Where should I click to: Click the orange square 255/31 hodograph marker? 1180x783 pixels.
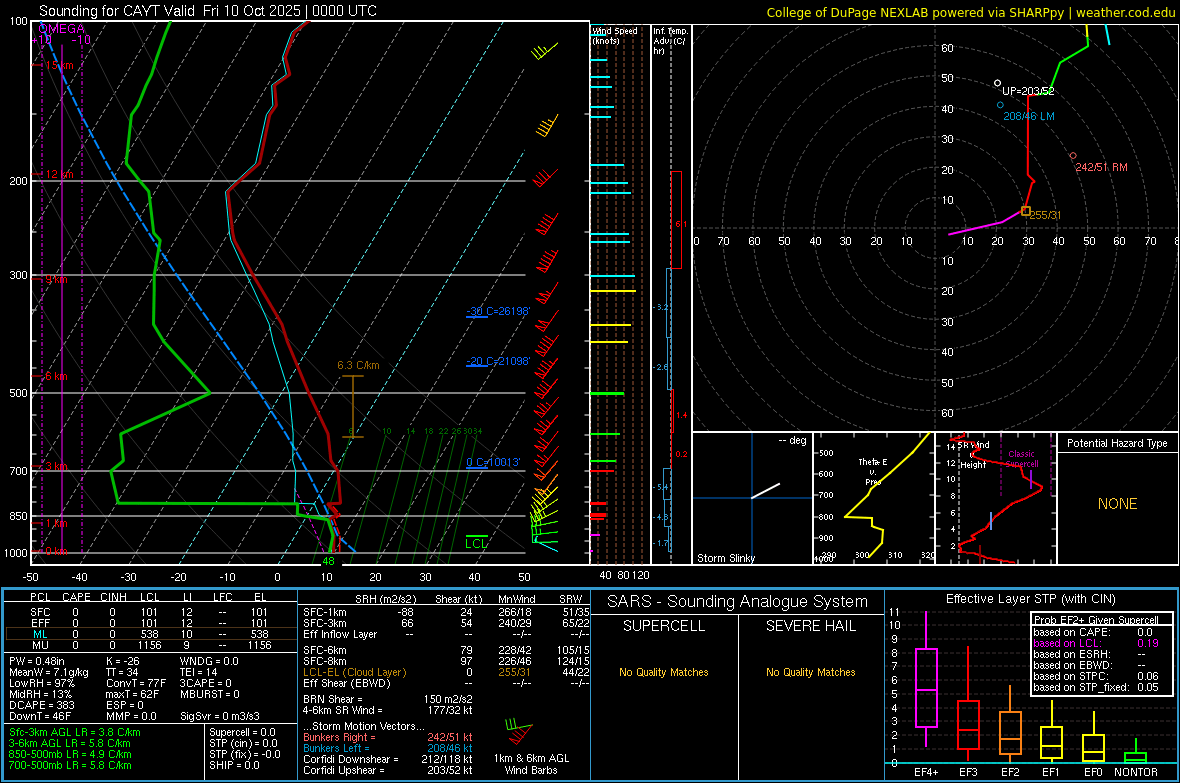(1025, 212)
